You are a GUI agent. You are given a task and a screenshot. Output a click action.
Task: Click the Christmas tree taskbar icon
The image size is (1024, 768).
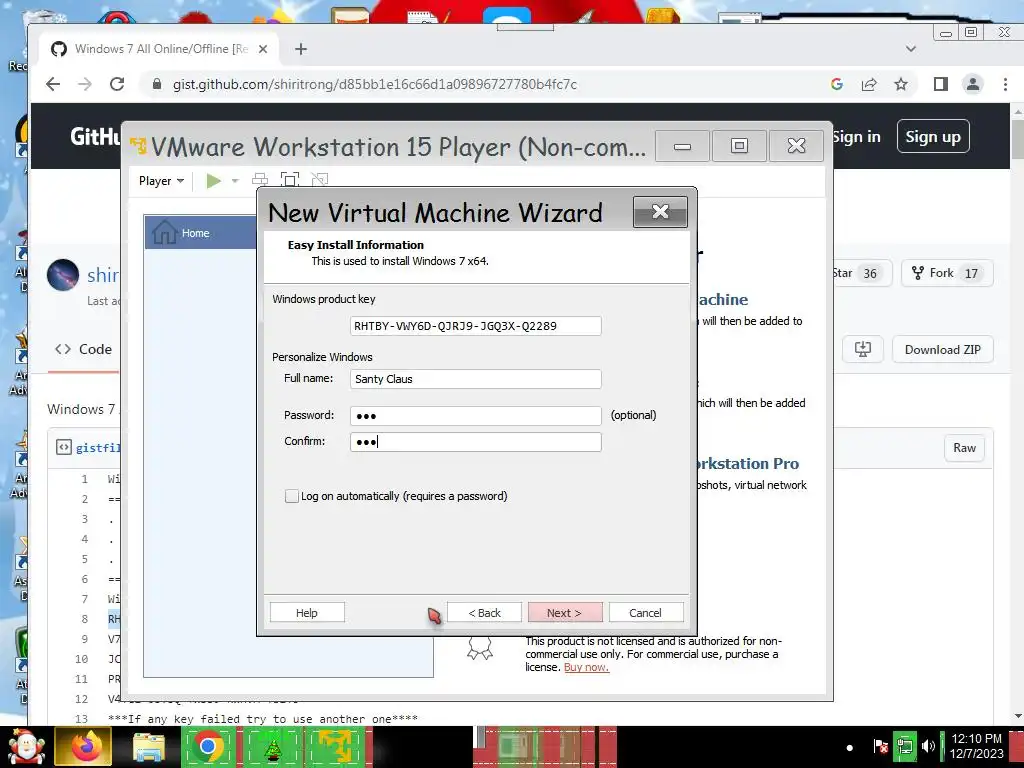[272, 747]
